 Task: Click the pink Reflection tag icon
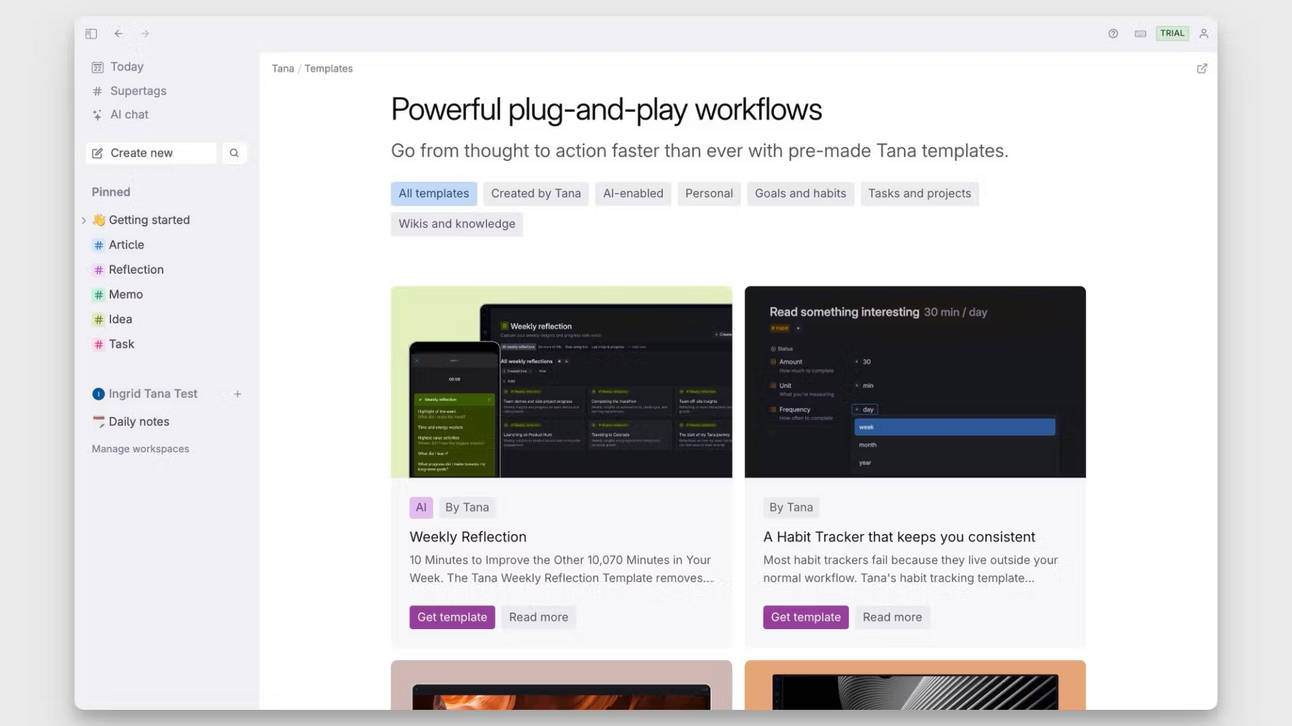(x=98, y=270)
